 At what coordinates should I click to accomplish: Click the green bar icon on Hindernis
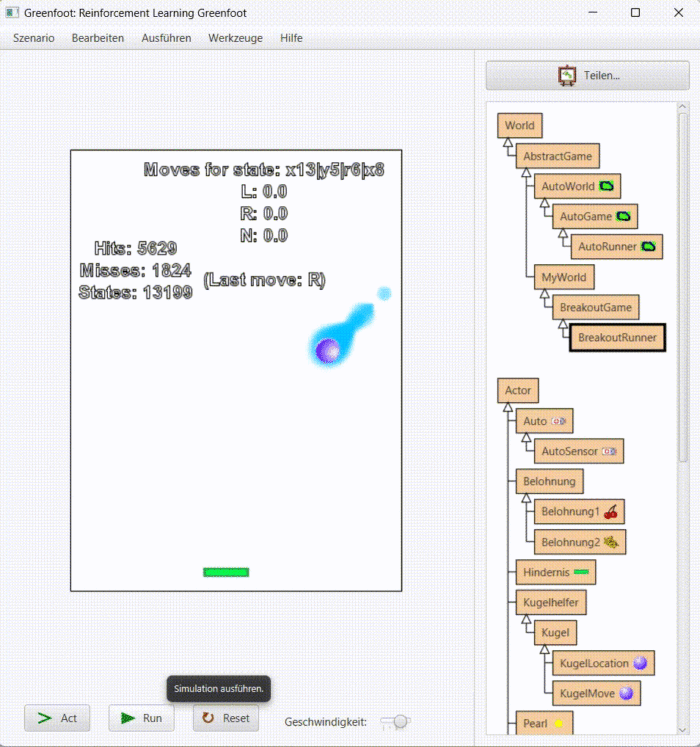point(580,573)
